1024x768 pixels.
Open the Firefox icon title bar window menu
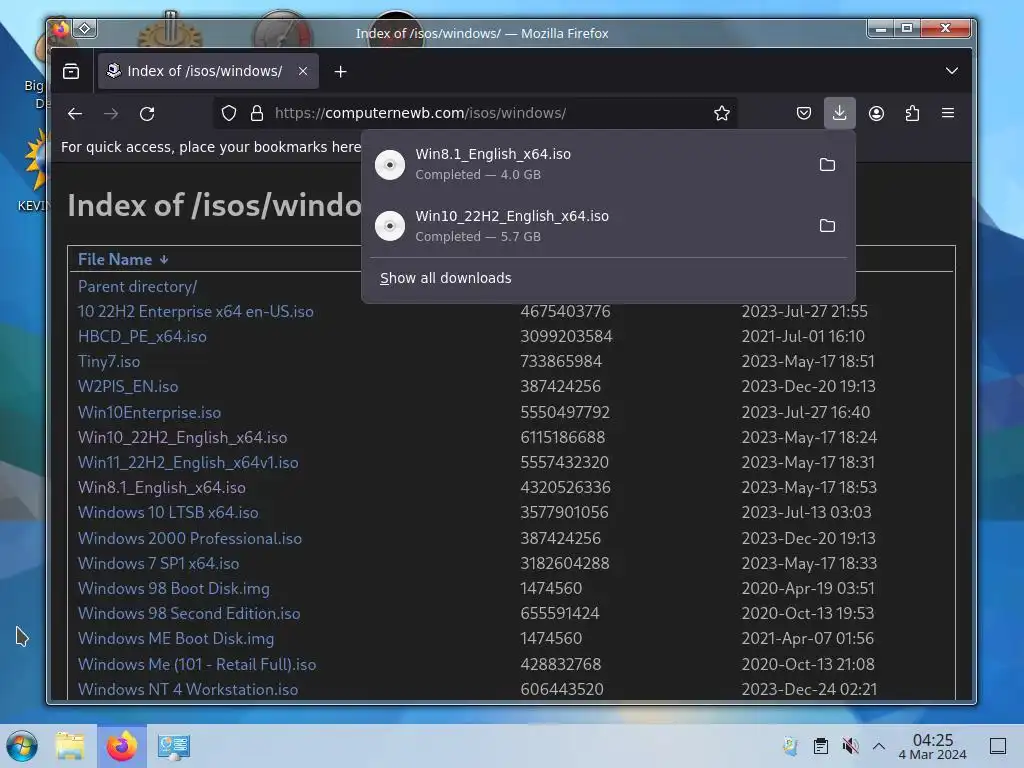[x=61, y=29]
